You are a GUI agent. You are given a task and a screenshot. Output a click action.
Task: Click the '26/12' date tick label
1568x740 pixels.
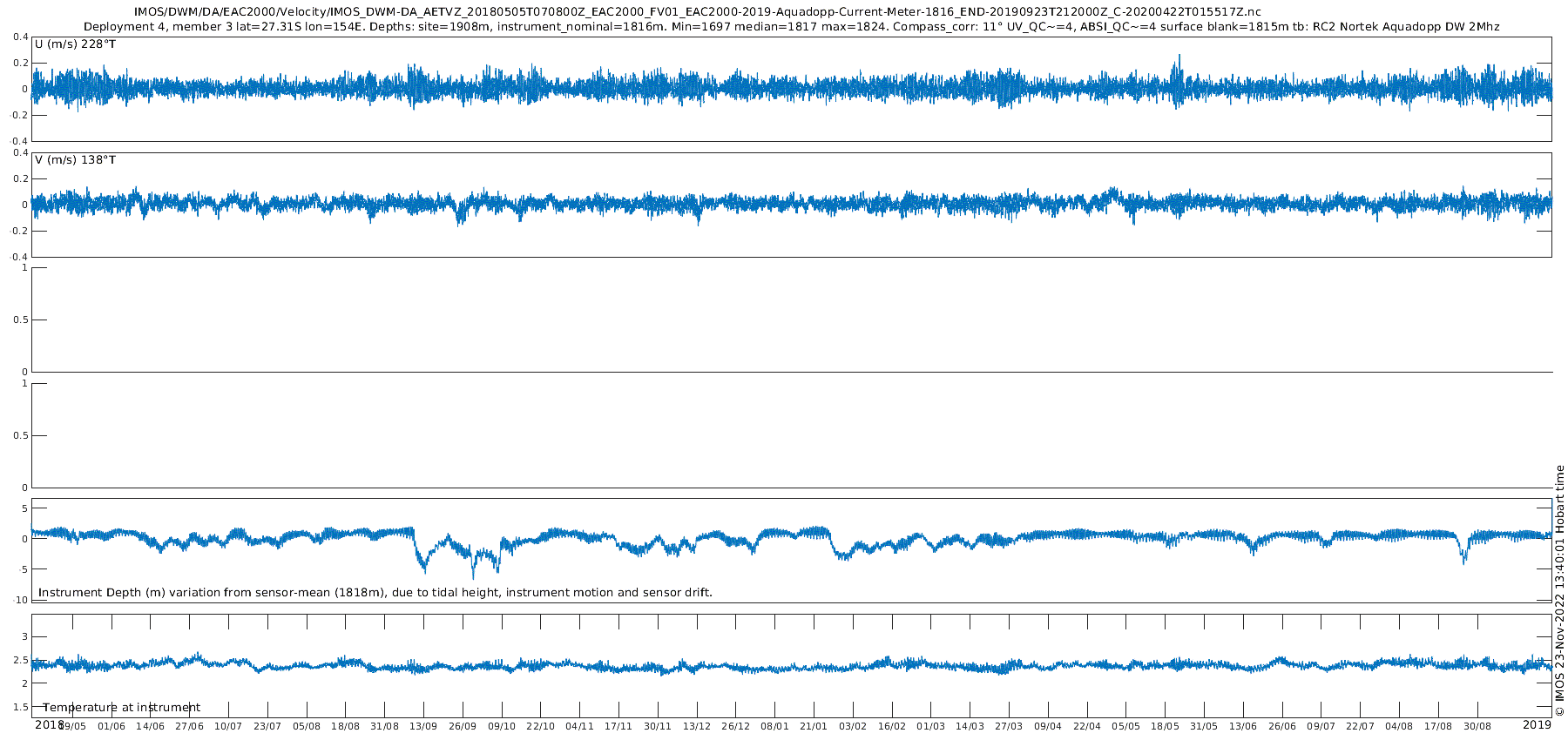(x=736, y=726)
